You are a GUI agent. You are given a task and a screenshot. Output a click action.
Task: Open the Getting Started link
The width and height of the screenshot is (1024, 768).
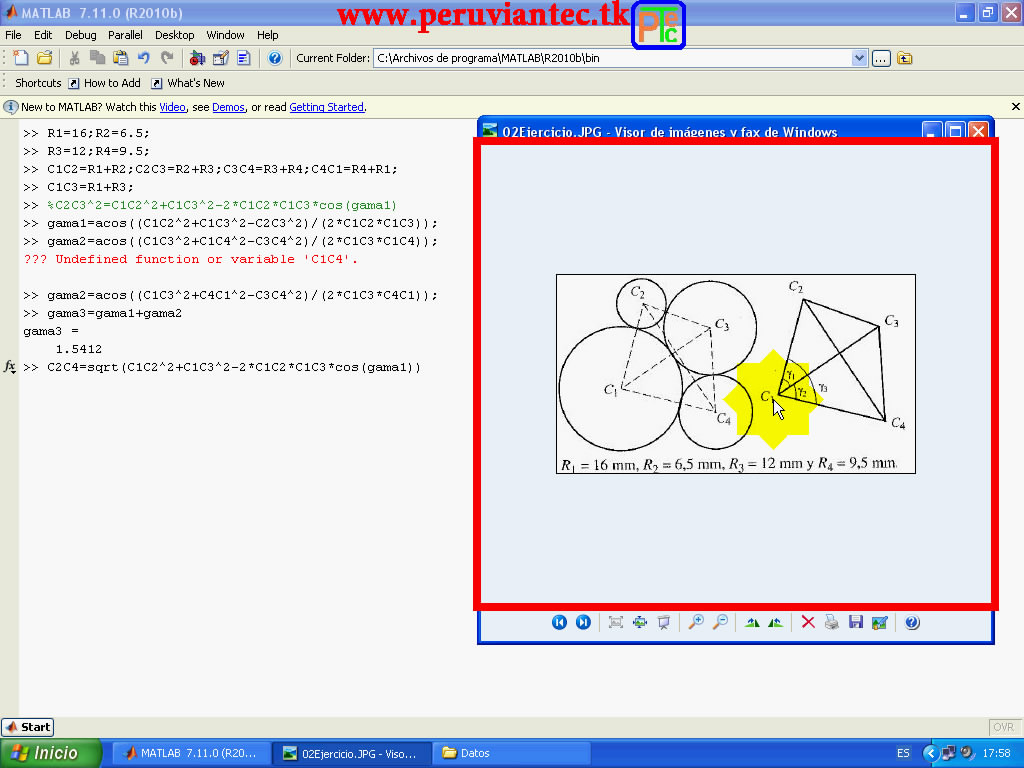(326, 107)
